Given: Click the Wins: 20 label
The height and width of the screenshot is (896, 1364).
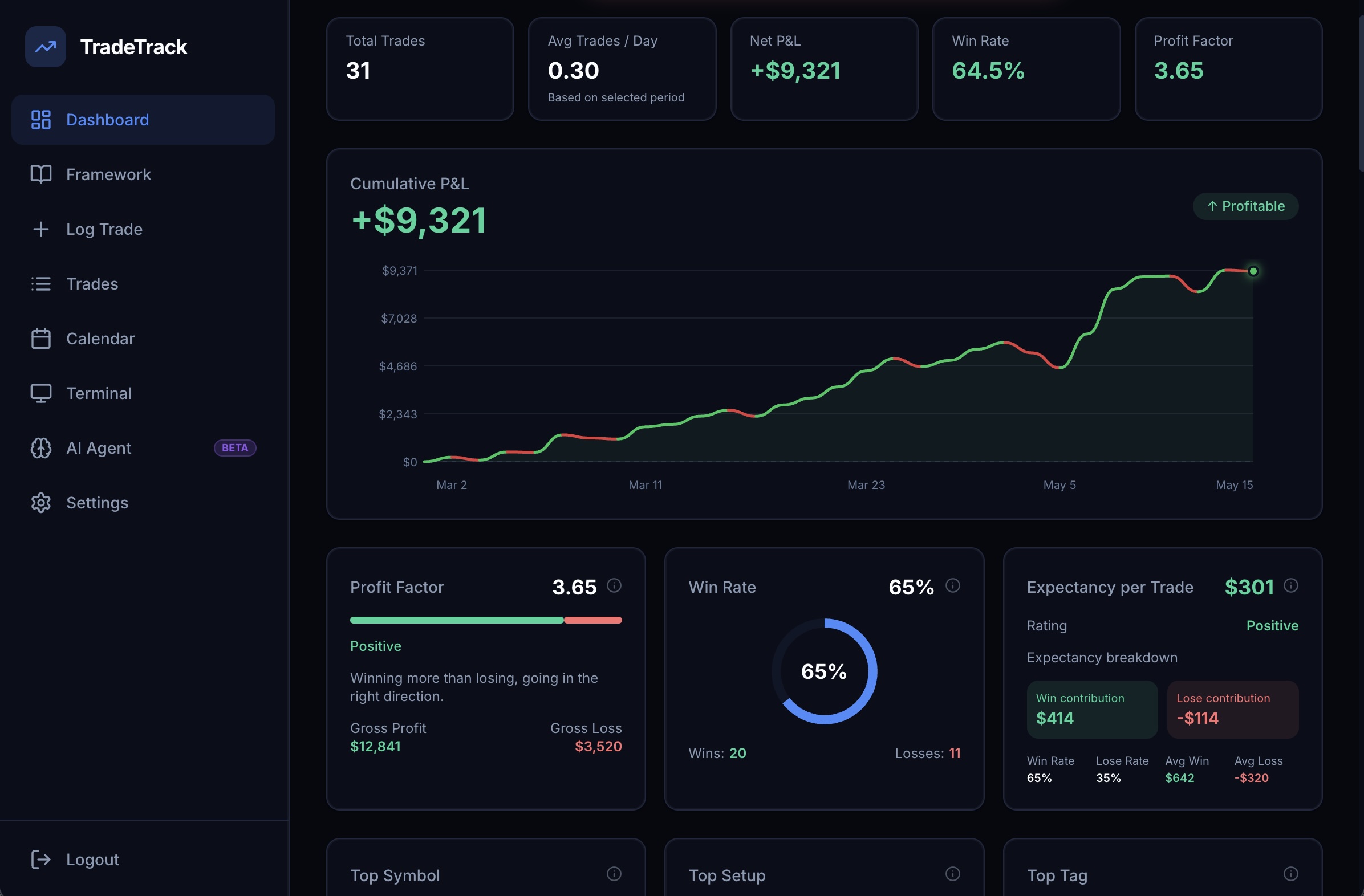Looking at the screenshot, I should [x=717, y=754].
